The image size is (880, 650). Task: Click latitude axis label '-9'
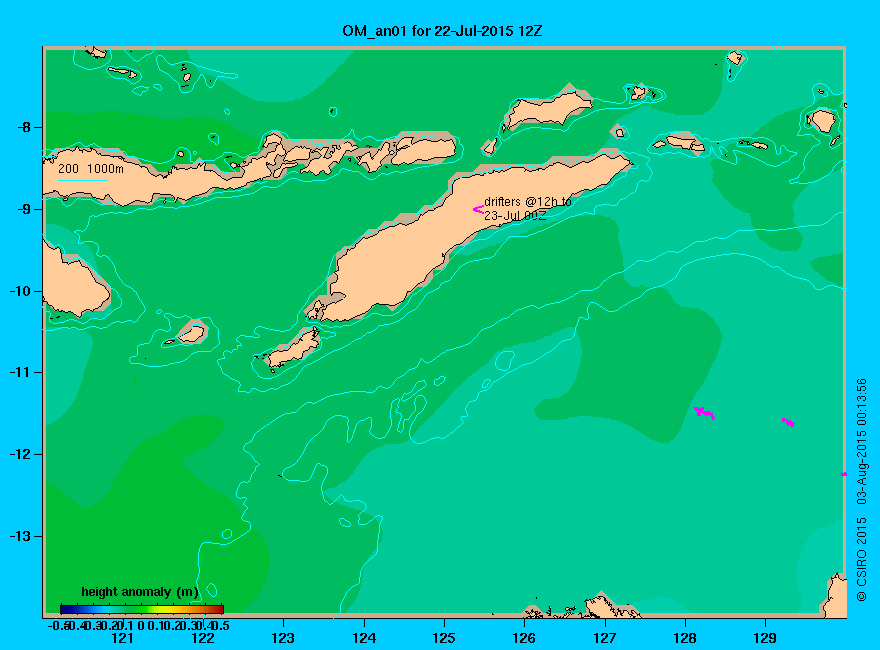(24, 209)
